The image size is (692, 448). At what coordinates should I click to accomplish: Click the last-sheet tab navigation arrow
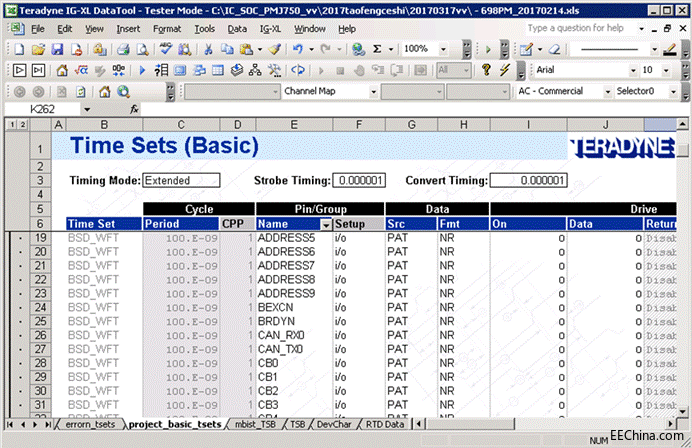[48, 424]
